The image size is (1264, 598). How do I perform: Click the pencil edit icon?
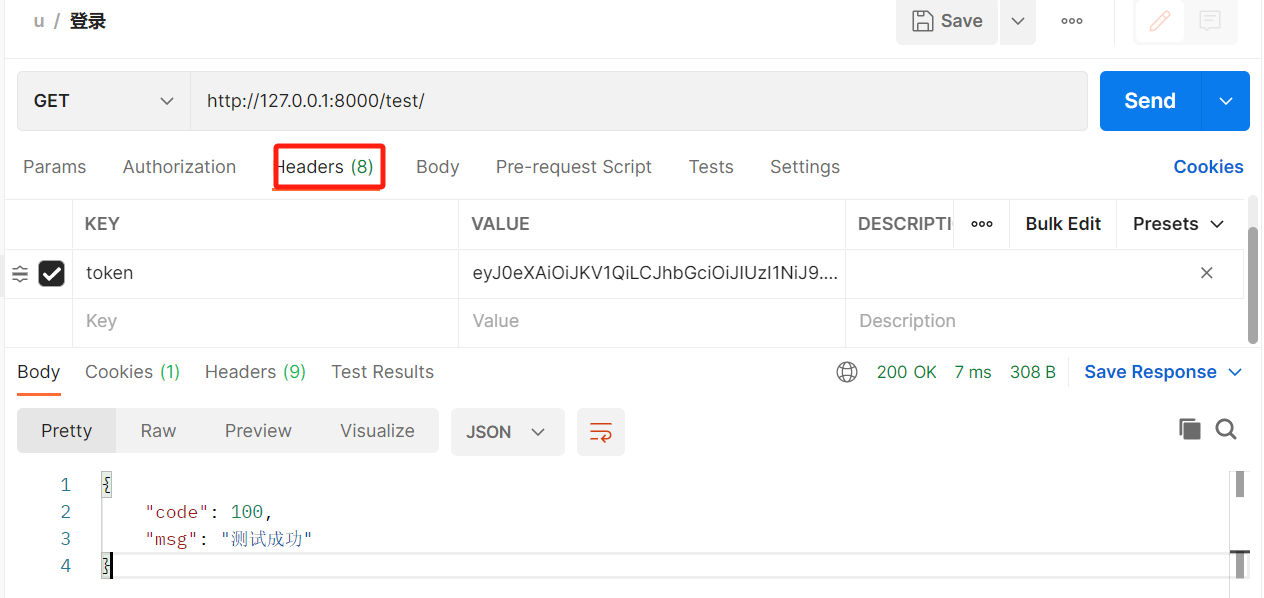coord(1160,21)
